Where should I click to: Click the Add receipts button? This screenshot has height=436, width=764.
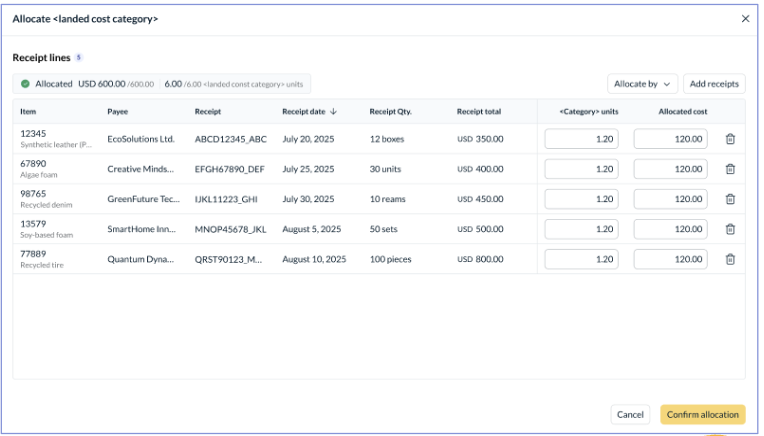pos(714,84)
